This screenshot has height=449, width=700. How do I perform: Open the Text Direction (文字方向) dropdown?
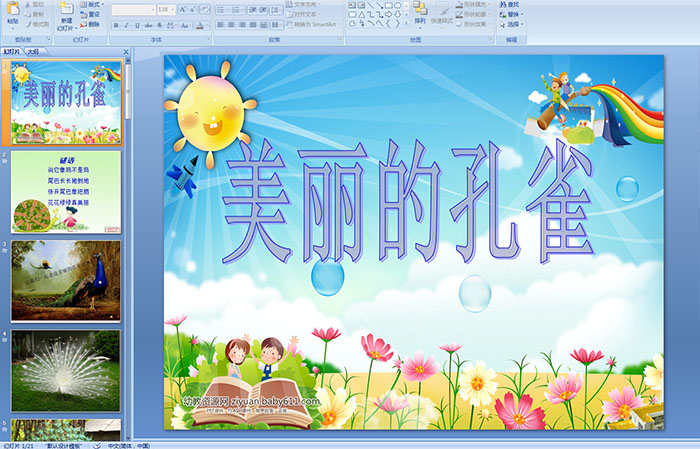click(303, 4)
